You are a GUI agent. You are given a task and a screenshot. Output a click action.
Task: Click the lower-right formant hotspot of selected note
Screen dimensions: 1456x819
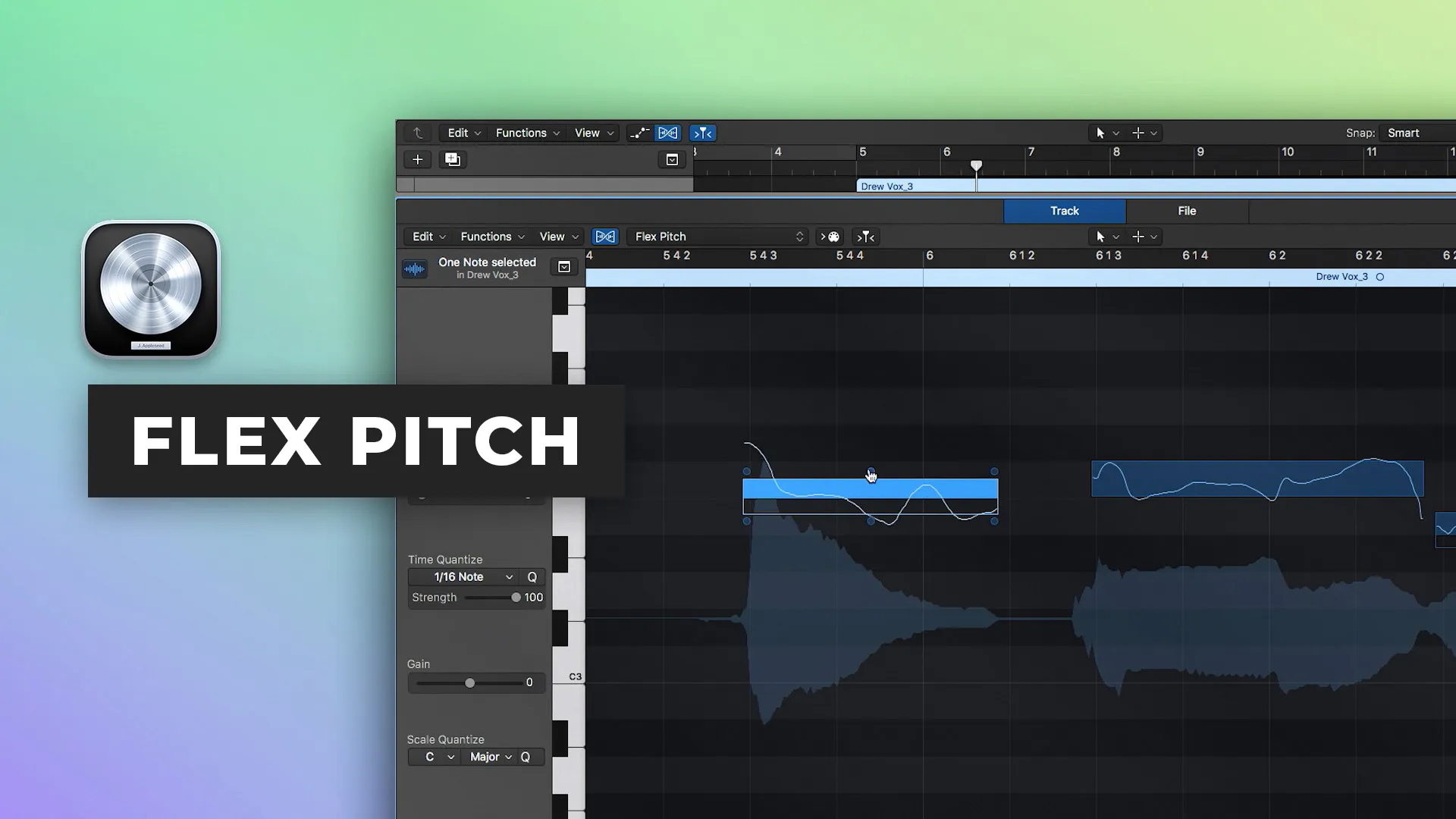pyautogui.click(x=994, y=521)
